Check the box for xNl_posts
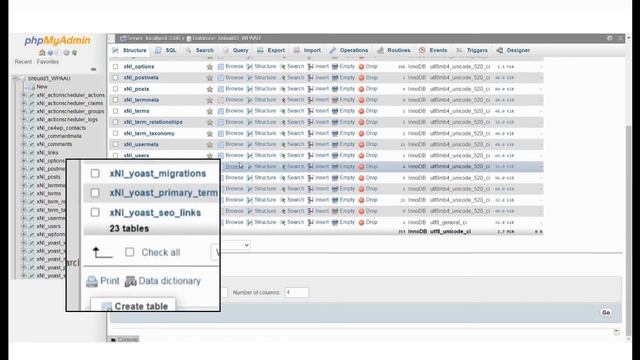The width and height of the screenshot is (640, 360). [116, 89]
